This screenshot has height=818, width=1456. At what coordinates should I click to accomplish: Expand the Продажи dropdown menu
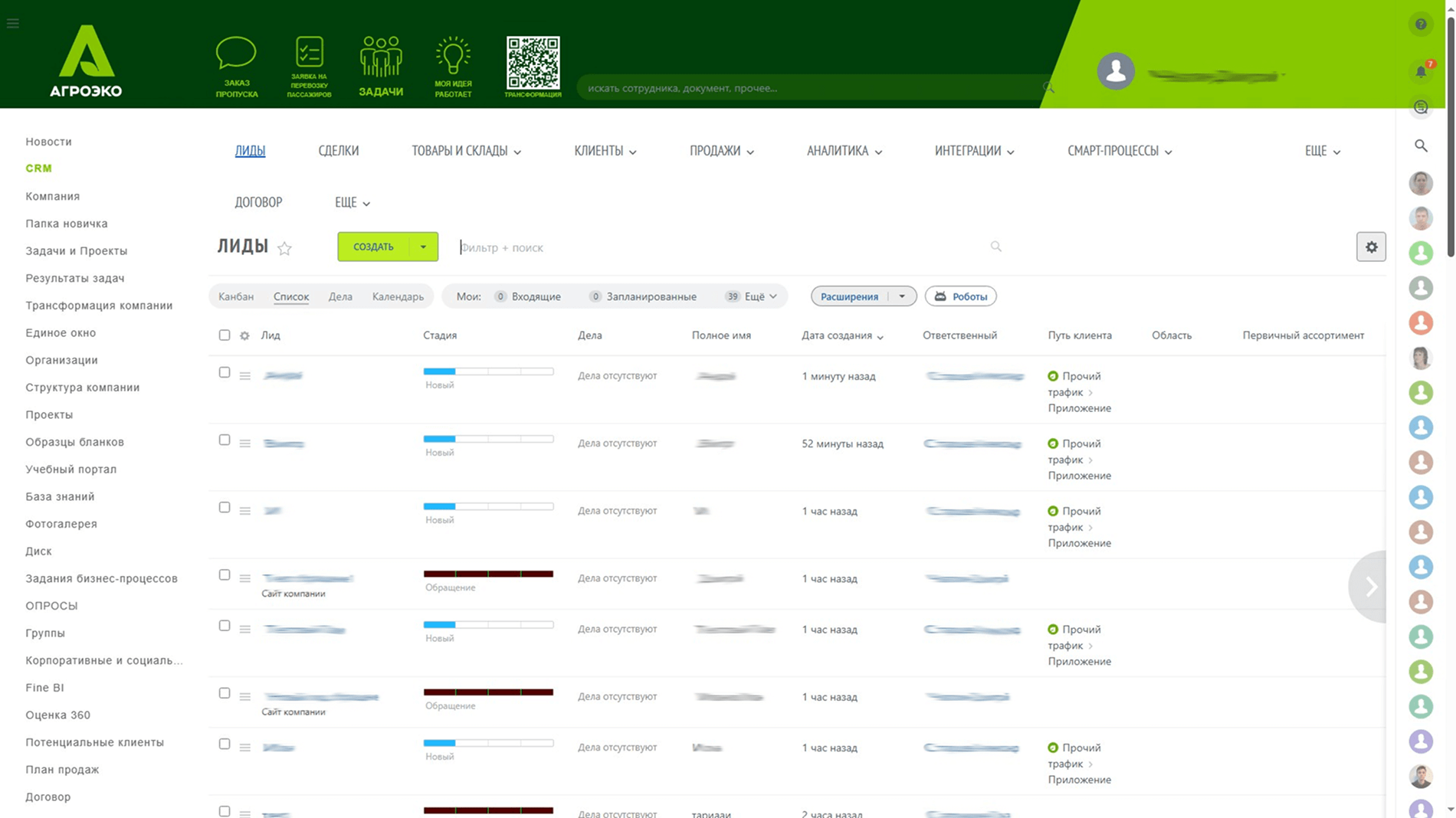[x=722, y=151]
